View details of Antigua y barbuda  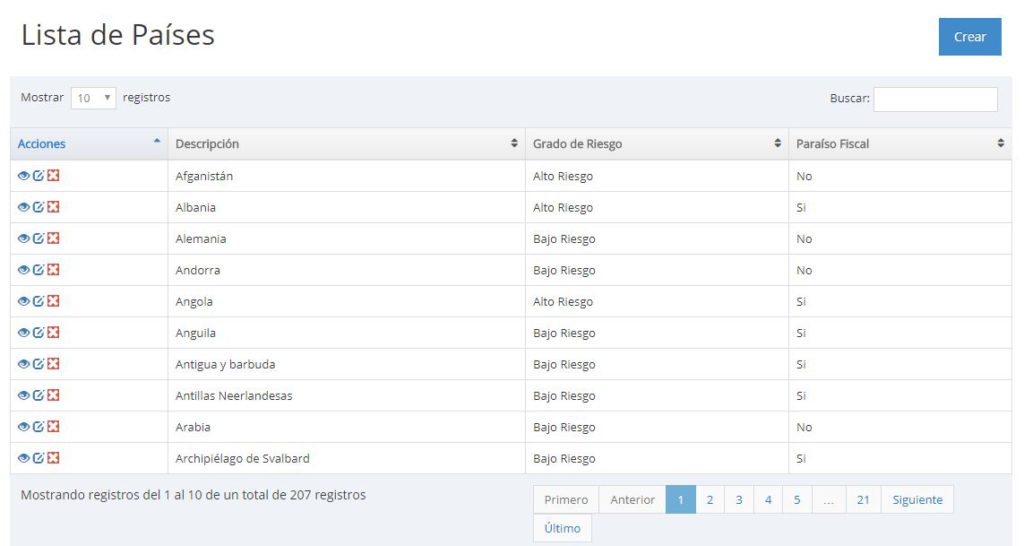pyautogui.click(x=24, y=364)
